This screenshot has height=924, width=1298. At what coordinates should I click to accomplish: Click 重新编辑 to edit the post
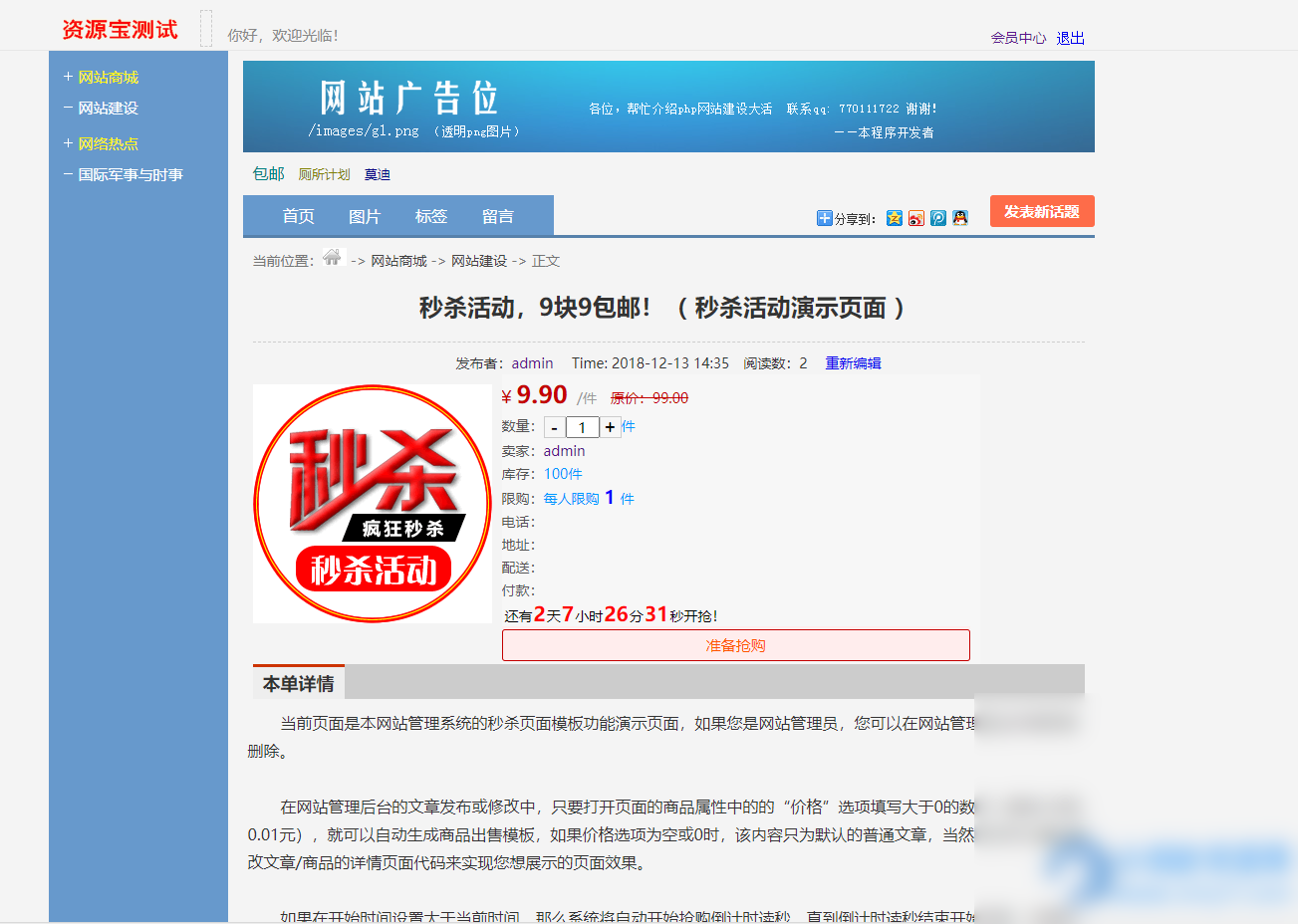coord(853,362)
